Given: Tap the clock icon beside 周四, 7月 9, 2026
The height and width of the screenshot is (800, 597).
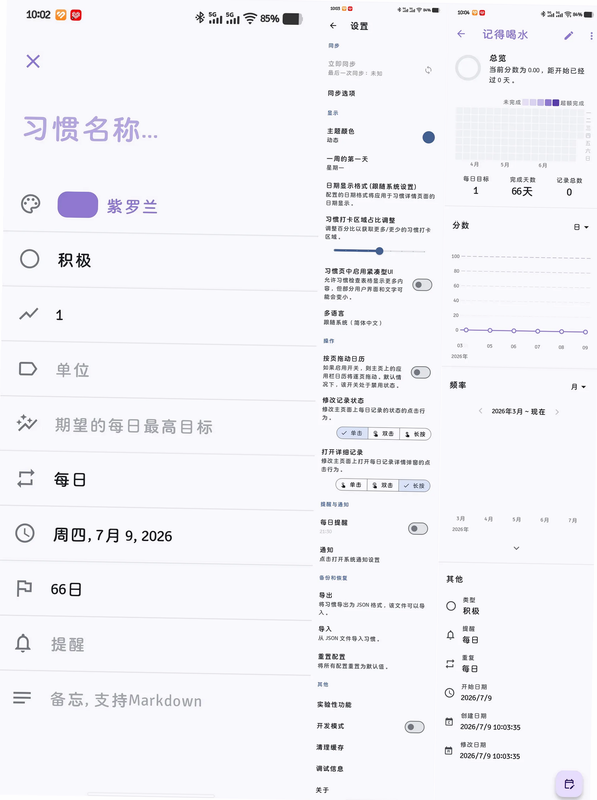Looking at the screenshot, I should click(24, 533).
